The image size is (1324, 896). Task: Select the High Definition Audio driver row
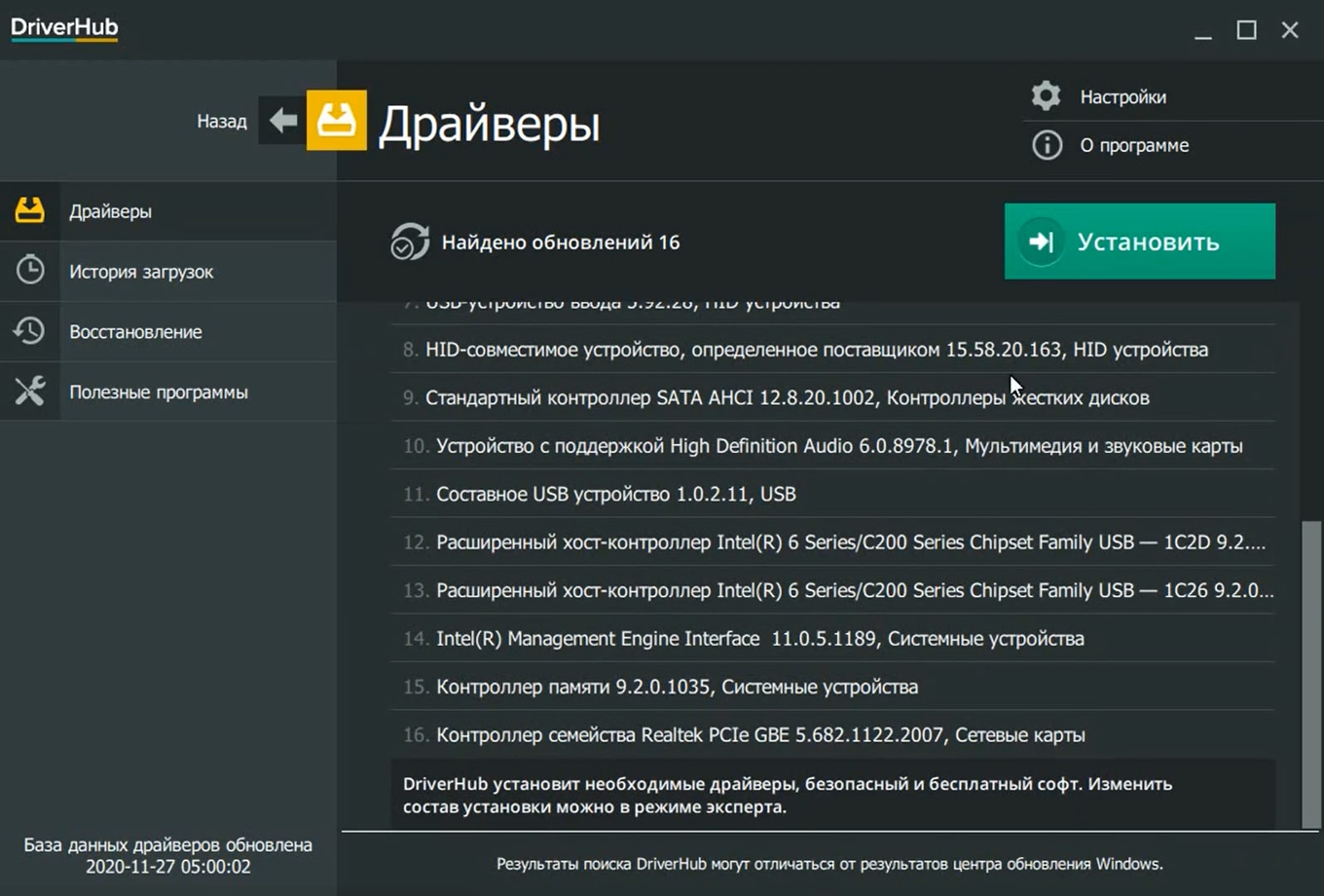pos(838,446)
